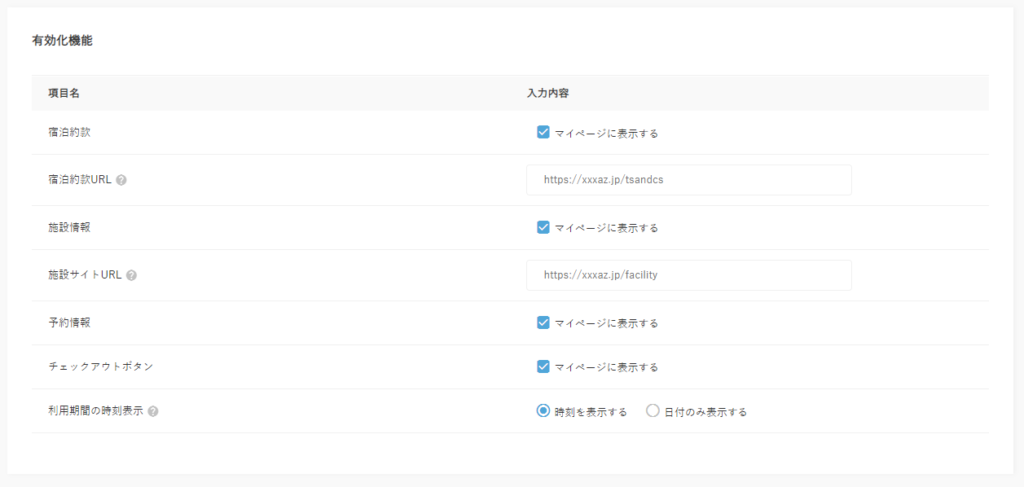Screen dimensions: 1024x487
Task: Click help icon beside 宿泊約款URL
Action: click(x=121, y=180)
